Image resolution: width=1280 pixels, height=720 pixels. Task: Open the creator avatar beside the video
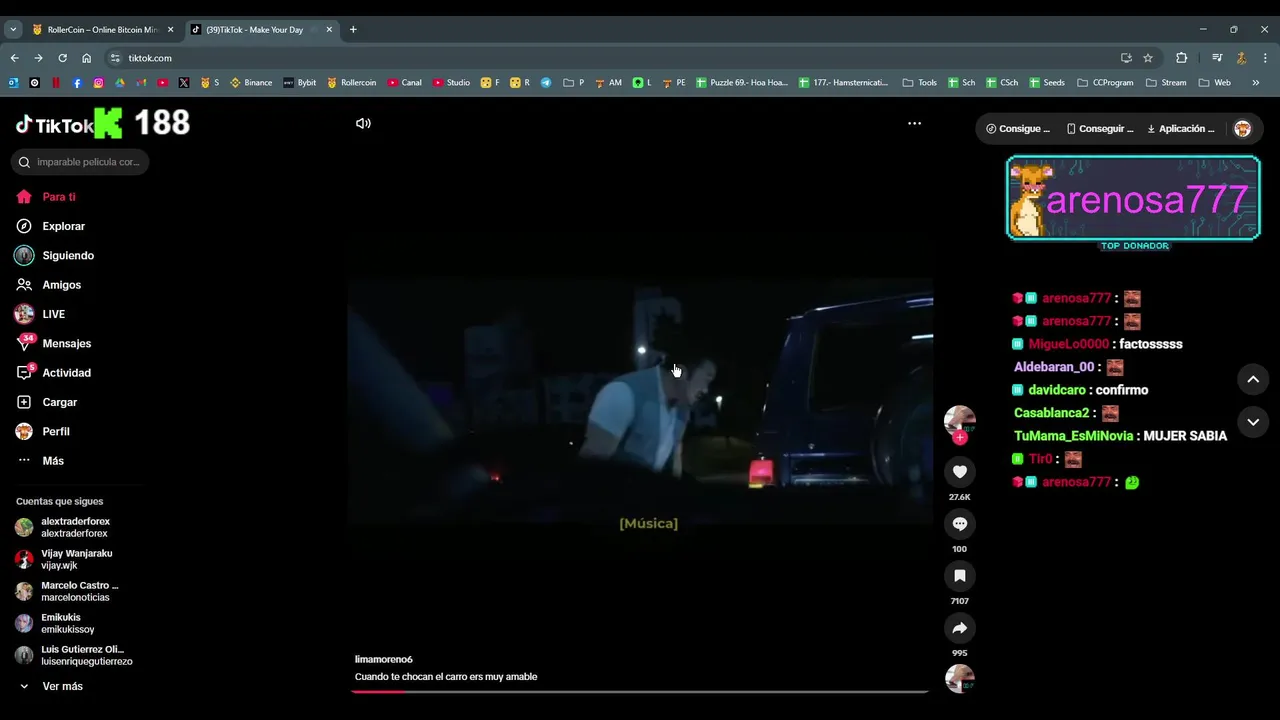pos(960,419)
